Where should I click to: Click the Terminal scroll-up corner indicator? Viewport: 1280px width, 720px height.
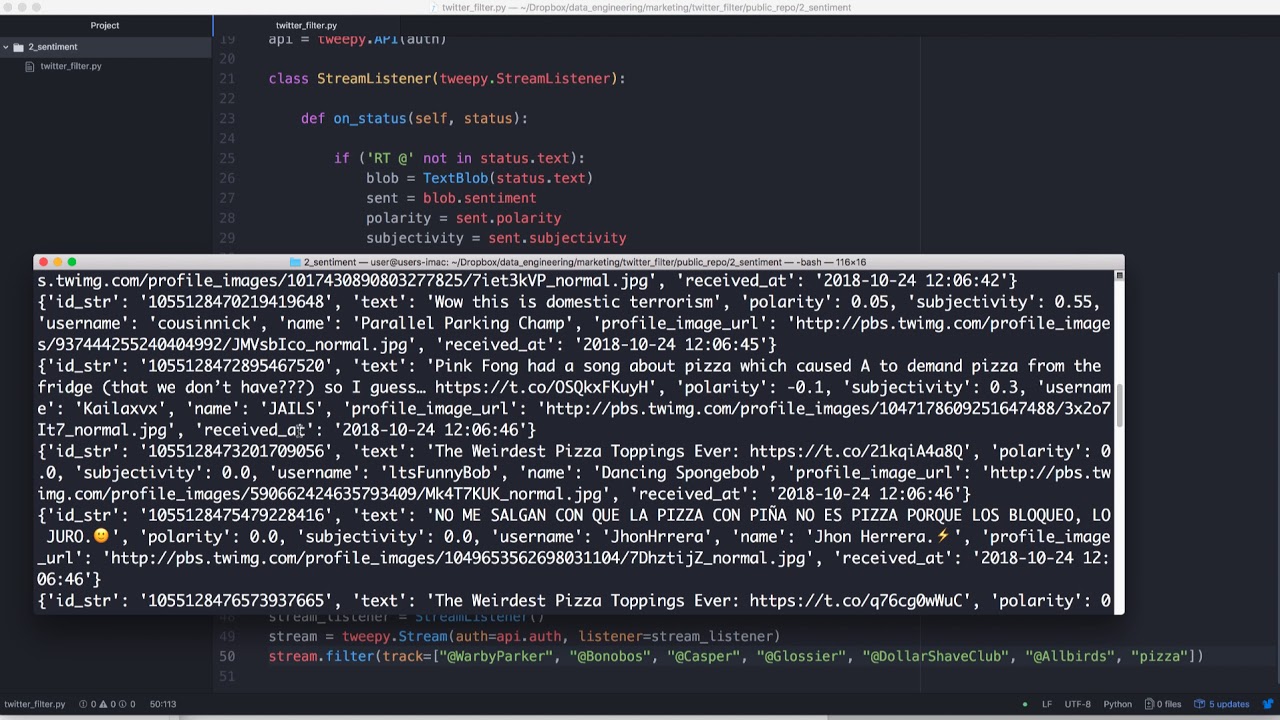(1119, 275)
